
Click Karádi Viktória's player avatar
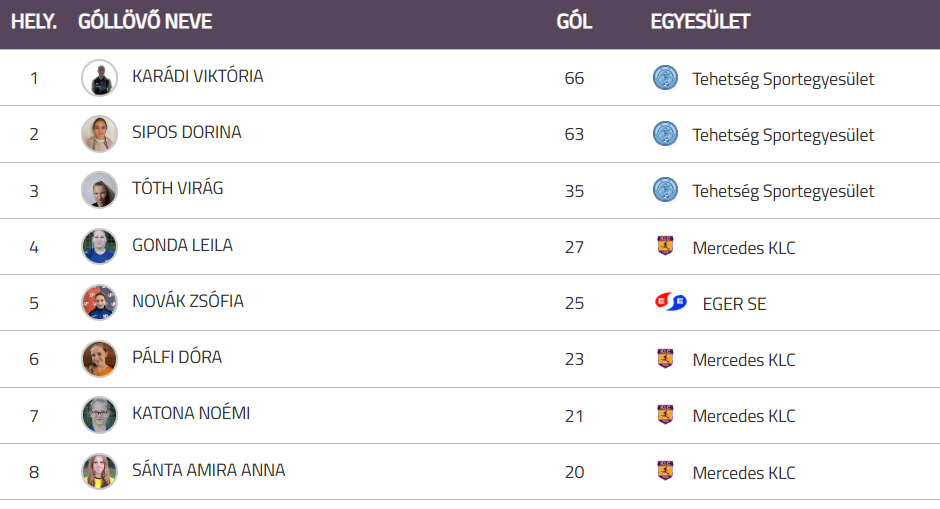point(100,78)
